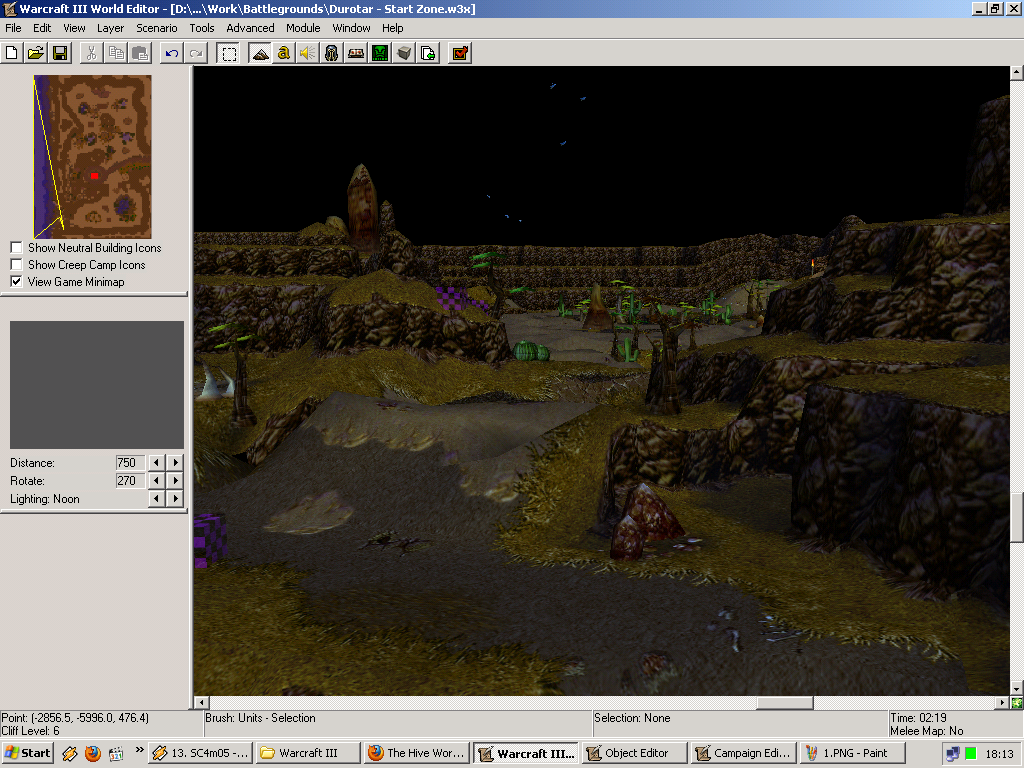1024x768 pixels.
Task: Switch to Object Editor taskbar window
Action: pyautogui.click(x=635, y=753)
